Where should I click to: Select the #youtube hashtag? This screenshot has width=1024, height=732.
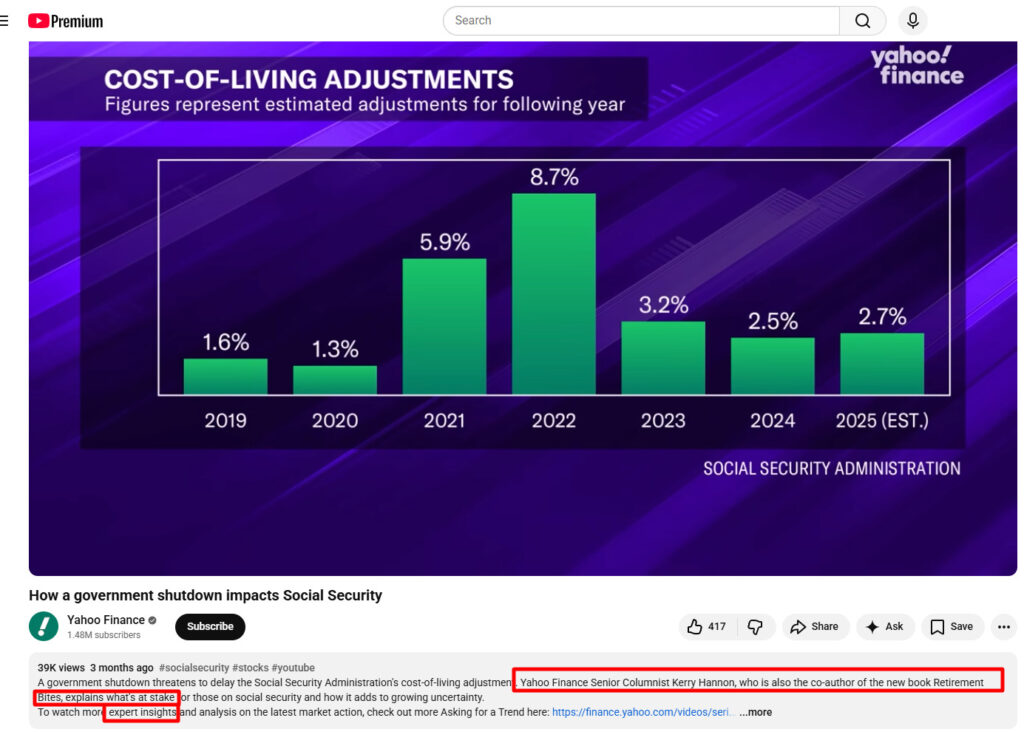point(293,668)
